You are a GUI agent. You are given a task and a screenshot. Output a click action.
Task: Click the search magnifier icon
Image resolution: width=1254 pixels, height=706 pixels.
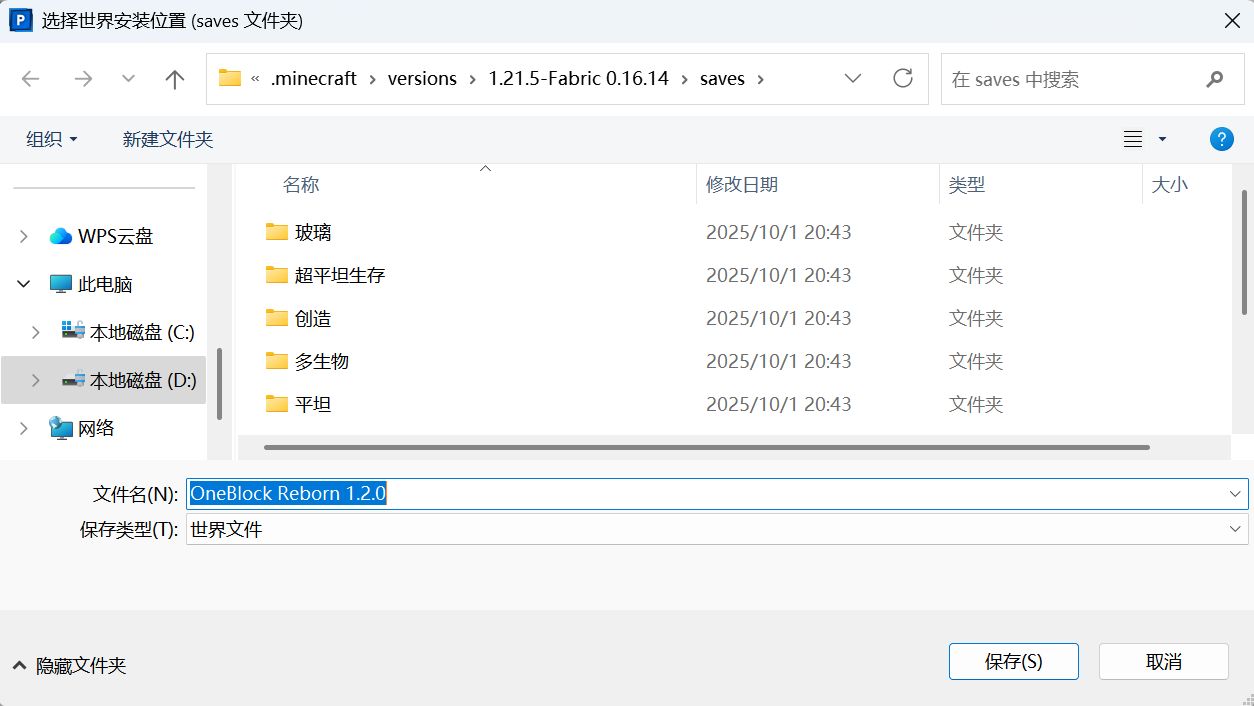pyautogui.click(x=1215, y=79)
